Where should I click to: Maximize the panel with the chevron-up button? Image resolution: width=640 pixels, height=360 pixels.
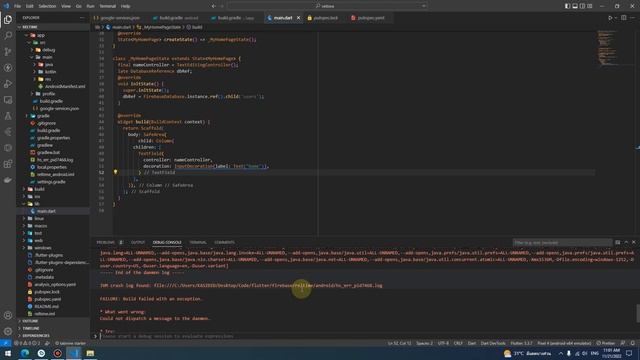pyautogui.click(x=626, y=242)
